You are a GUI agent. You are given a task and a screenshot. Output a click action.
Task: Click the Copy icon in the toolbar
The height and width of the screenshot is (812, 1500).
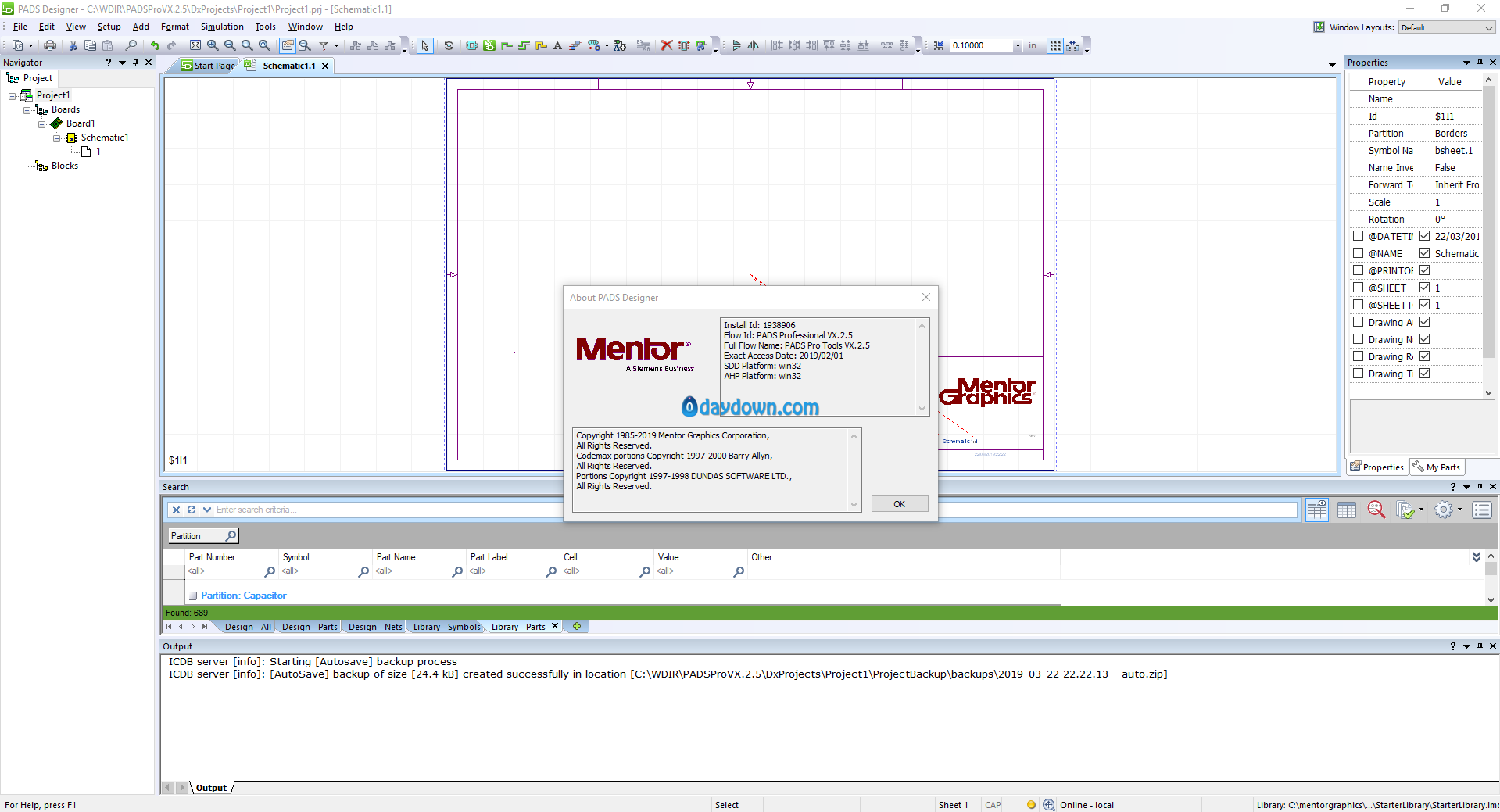(x=90, y=45)
